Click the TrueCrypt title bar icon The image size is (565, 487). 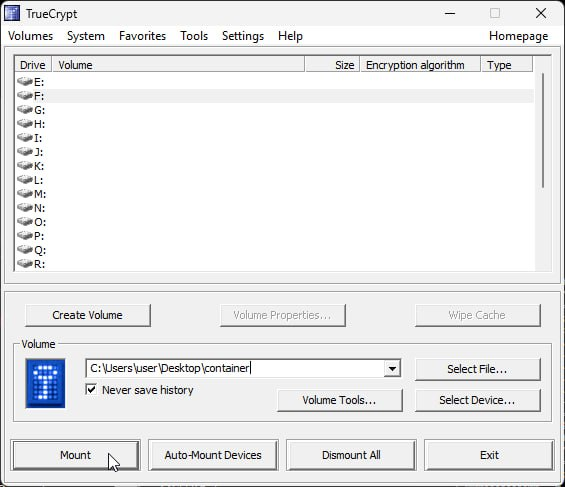click(12, 13)
